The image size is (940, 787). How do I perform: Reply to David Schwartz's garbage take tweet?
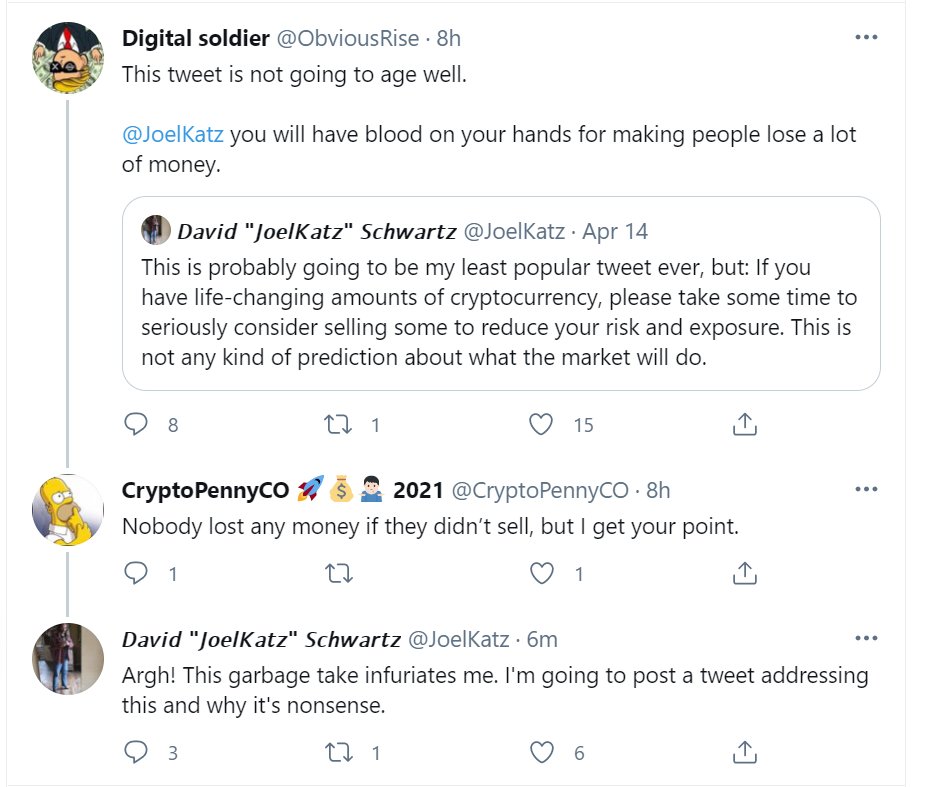[x=136, y=753]
